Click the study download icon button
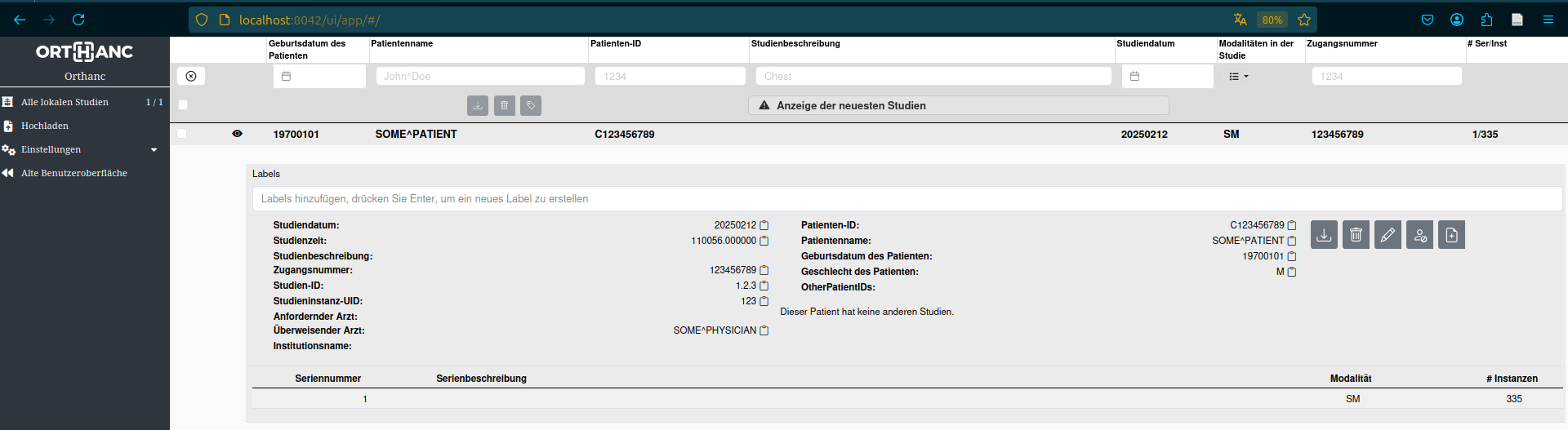The height and width of the screenshot is (430, 1568). tap(1324, 235)
